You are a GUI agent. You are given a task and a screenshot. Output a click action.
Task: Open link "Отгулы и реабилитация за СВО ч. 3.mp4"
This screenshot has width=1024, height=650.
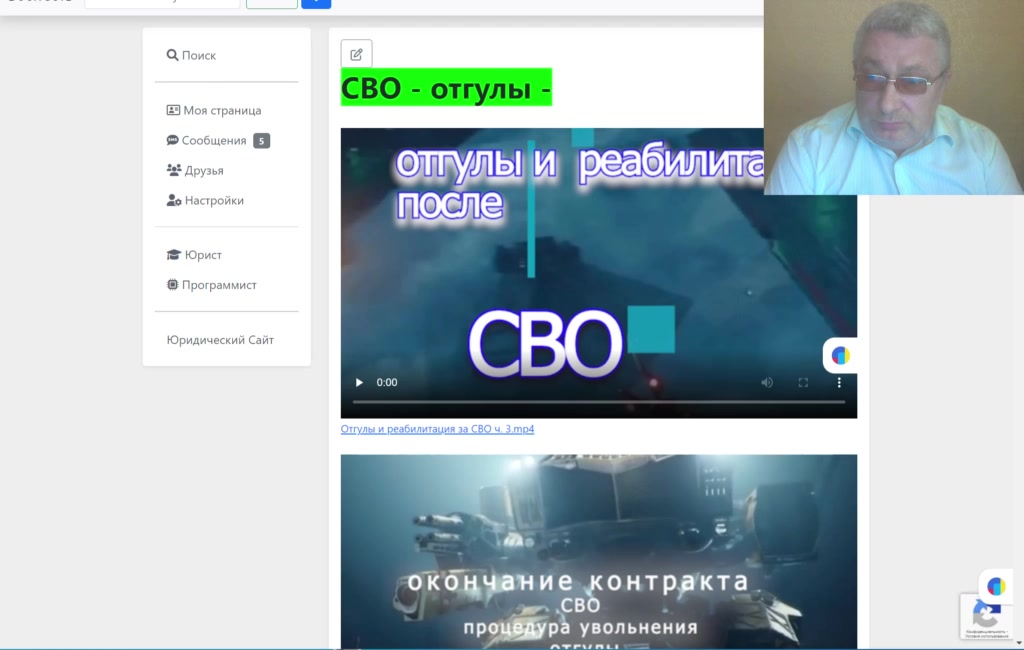click(437, 429)
